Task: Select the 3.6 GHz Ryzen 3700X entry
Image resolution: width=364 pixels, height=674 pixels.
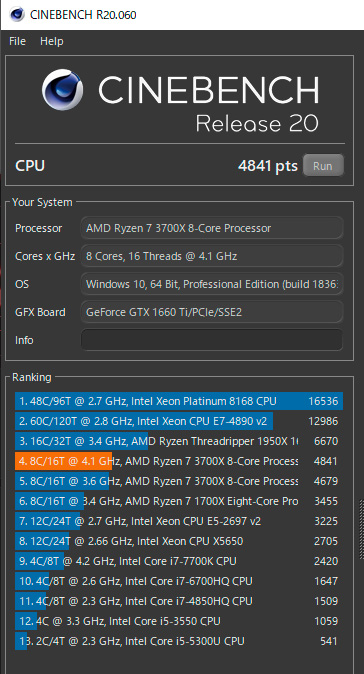Action: (179, 481)
